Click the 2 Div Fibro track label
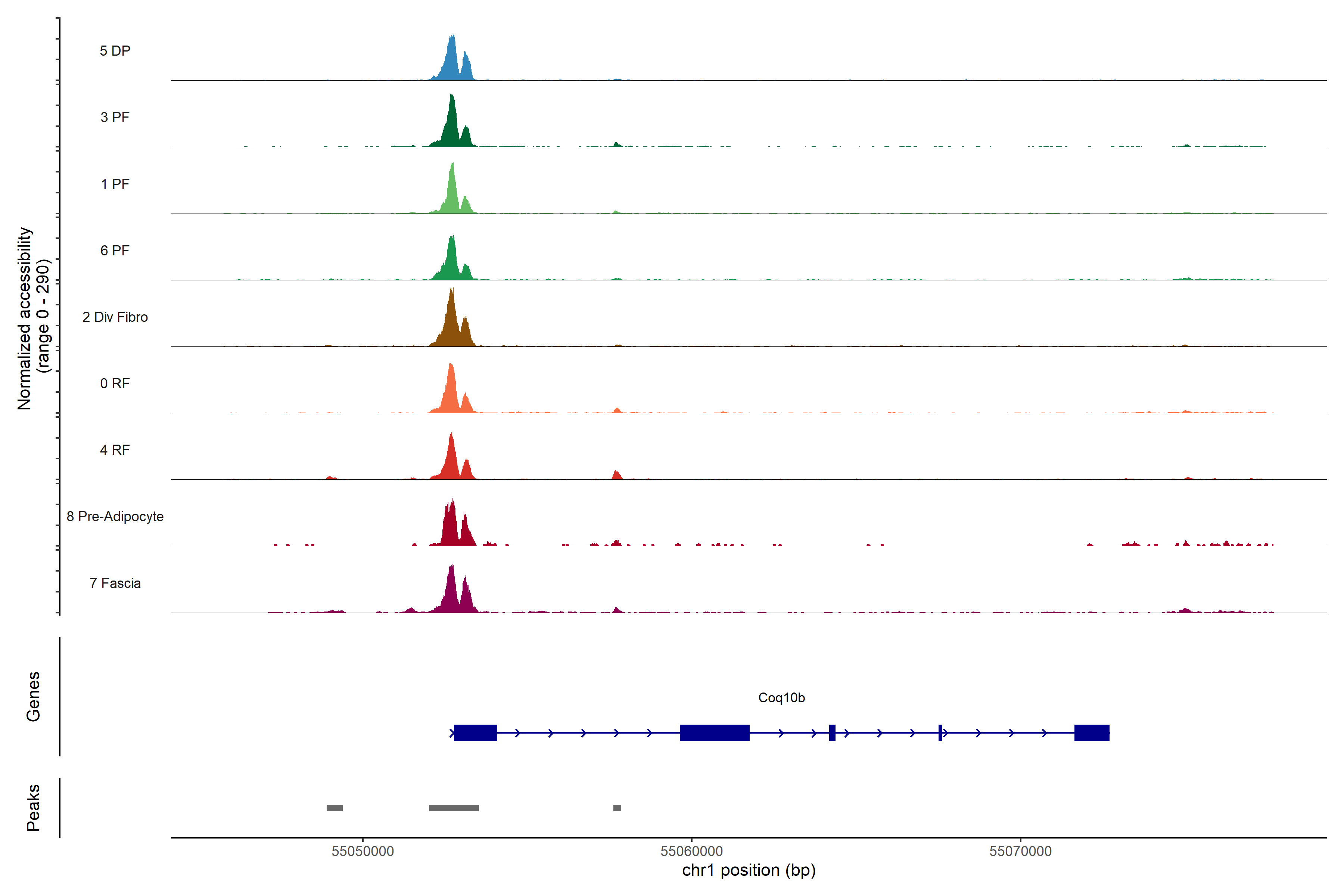 (x=115, y=317)
